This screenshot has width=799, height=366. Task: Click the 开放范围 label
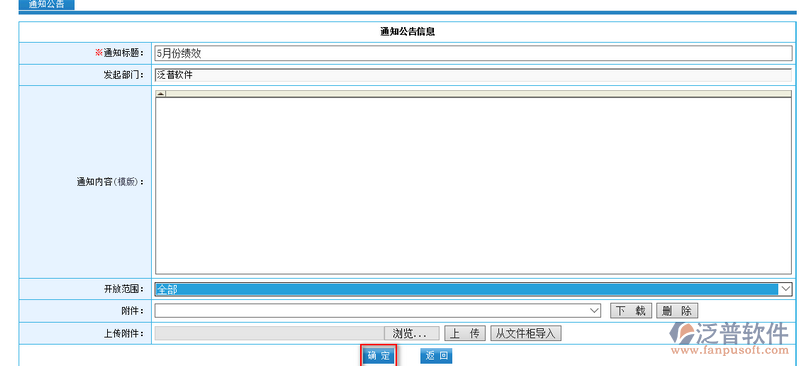pyautogui.click(x=124, y=290)
